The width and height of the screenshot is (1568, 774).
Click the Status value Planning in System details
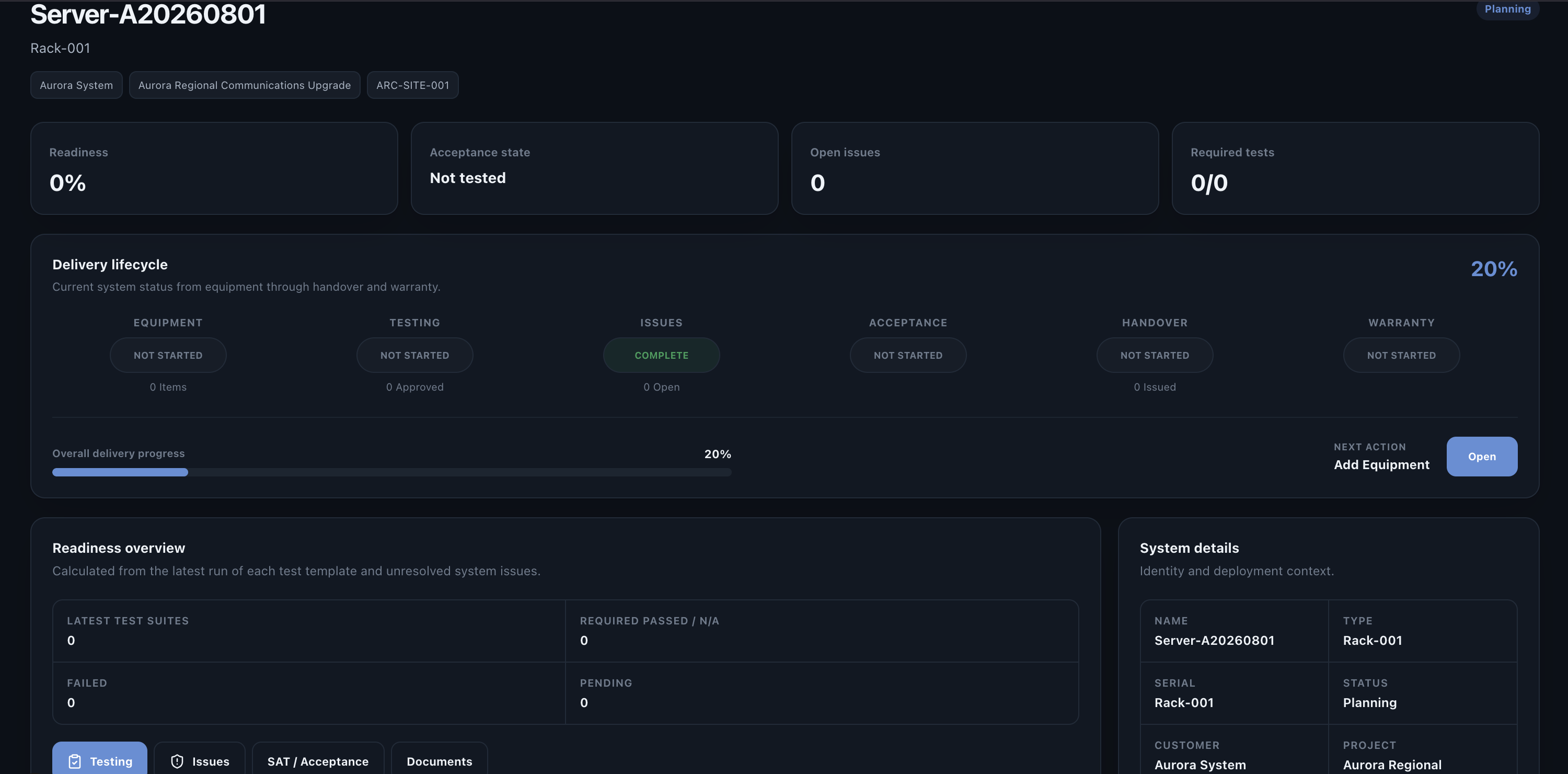coord(1369,702)
